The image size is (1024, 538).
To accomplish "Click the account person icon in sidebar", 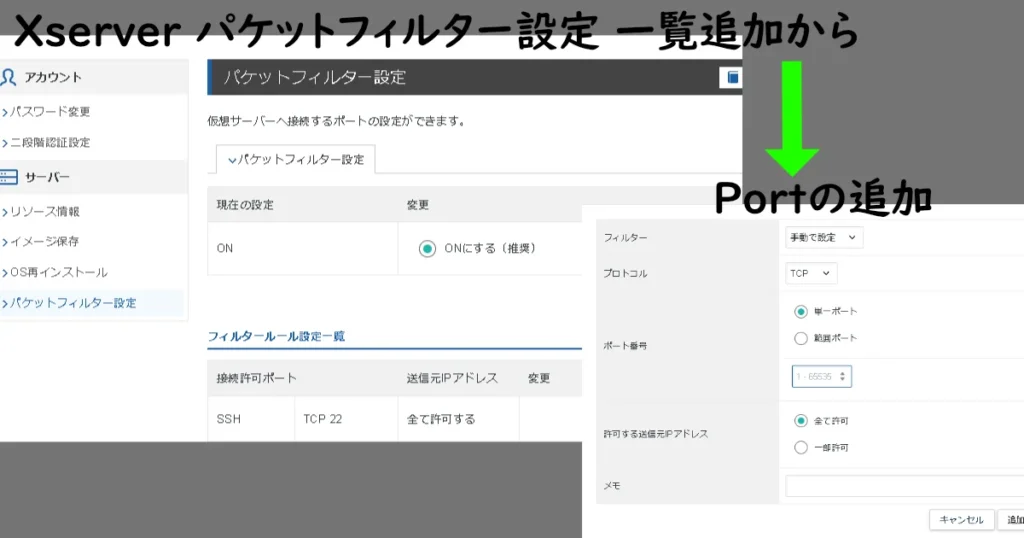I will 8,78.
